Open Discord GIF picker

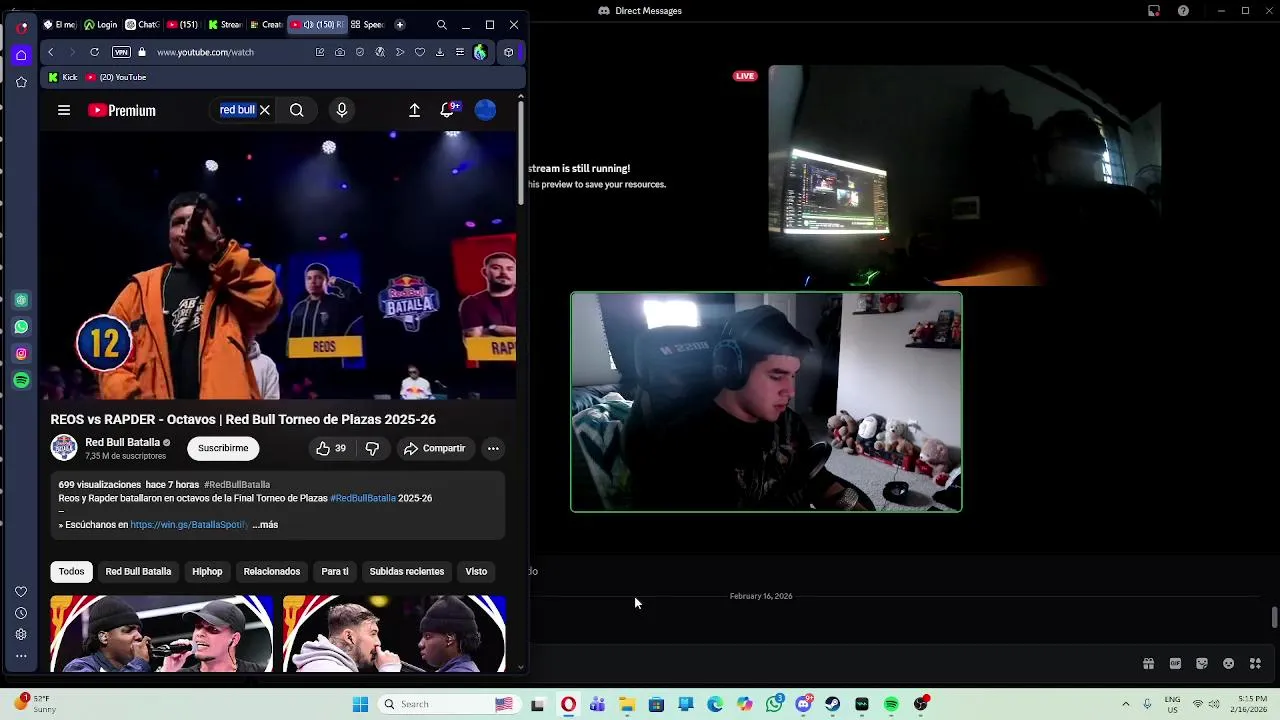1175,664
